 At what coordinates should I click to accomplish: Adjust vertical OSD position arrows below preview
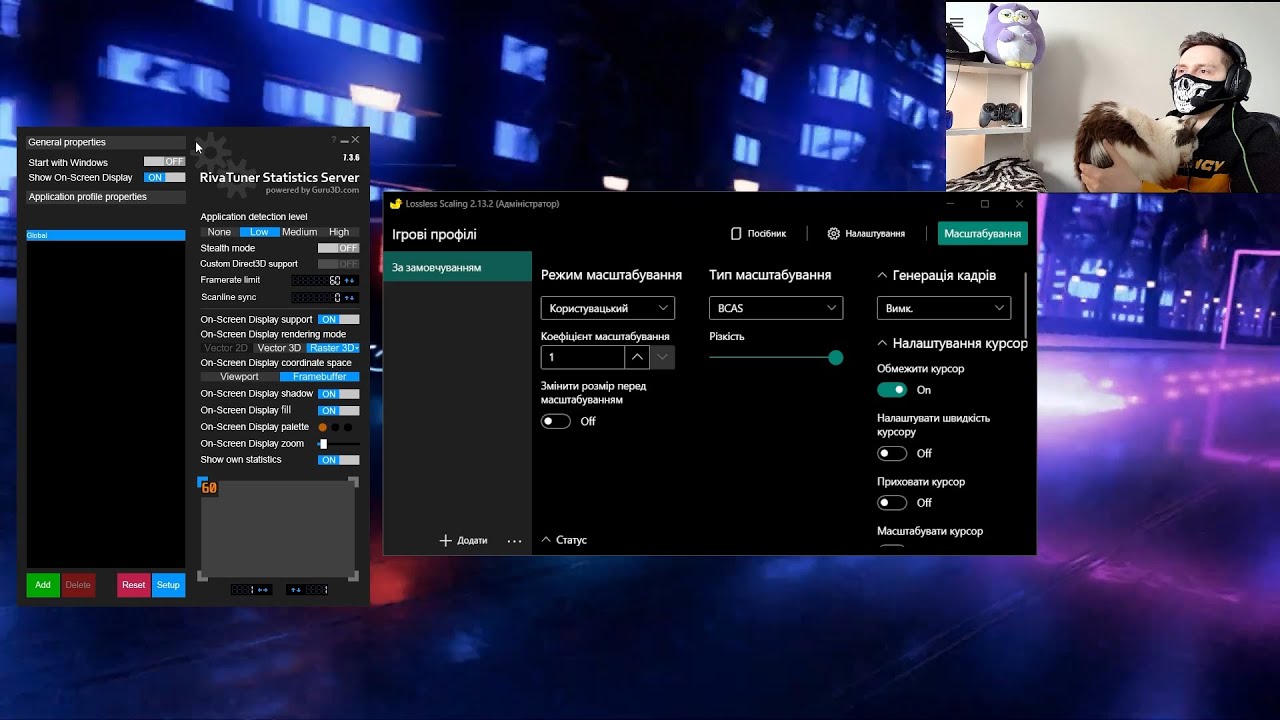click(295, 590)
